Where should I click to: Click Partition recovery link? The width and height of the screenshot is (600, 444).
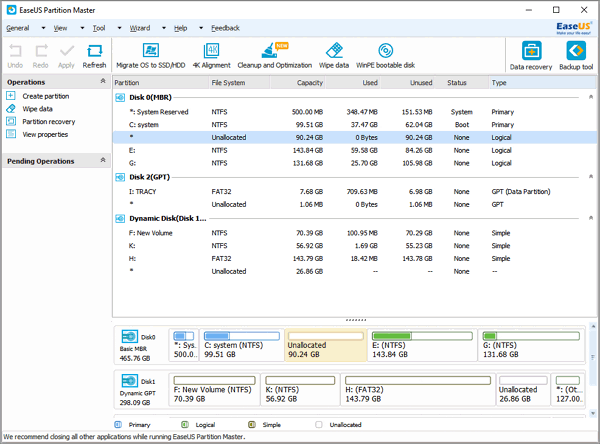coord(49,122)
